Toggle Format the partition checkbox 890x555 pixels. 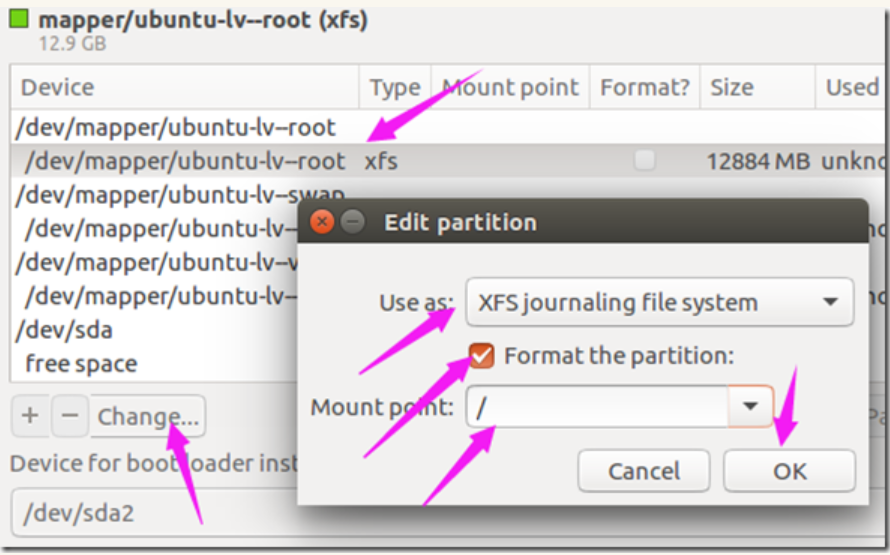point(481,356)
